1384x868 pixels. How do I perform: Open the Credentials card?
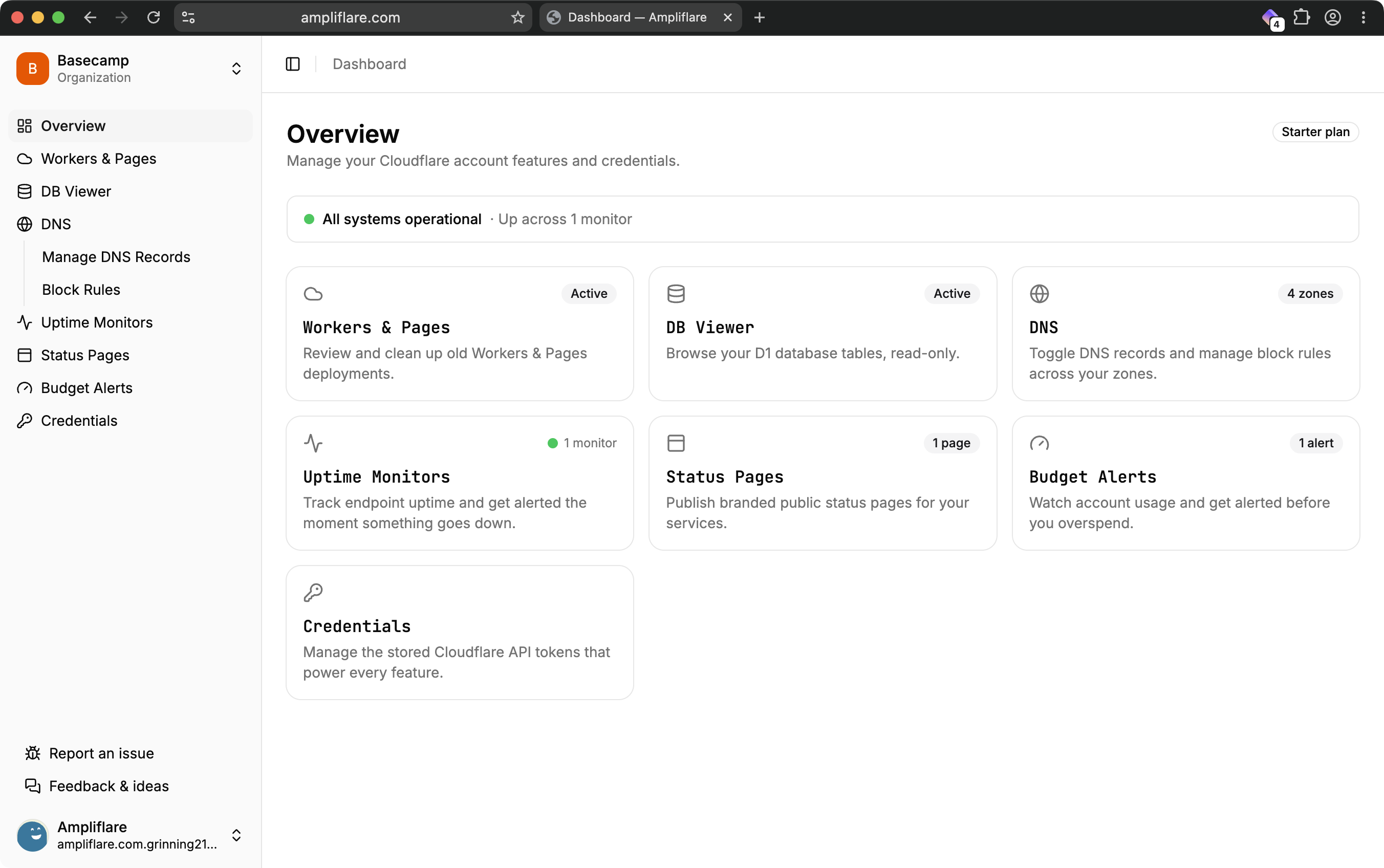(x=459, y=632)
